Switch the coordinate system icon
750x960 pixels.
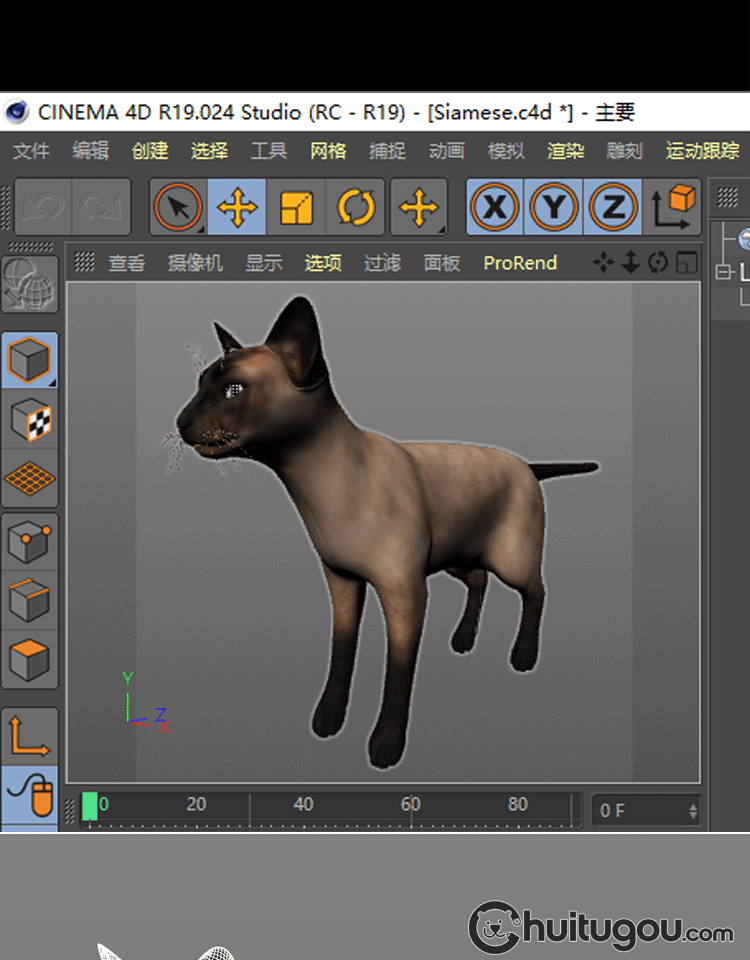(x=672, y=207)
